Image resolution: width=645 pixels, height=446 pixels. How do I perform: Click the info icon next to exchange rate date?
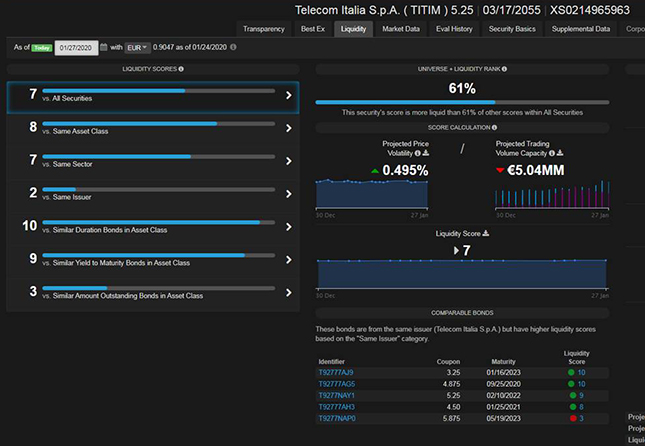[233, 47]
